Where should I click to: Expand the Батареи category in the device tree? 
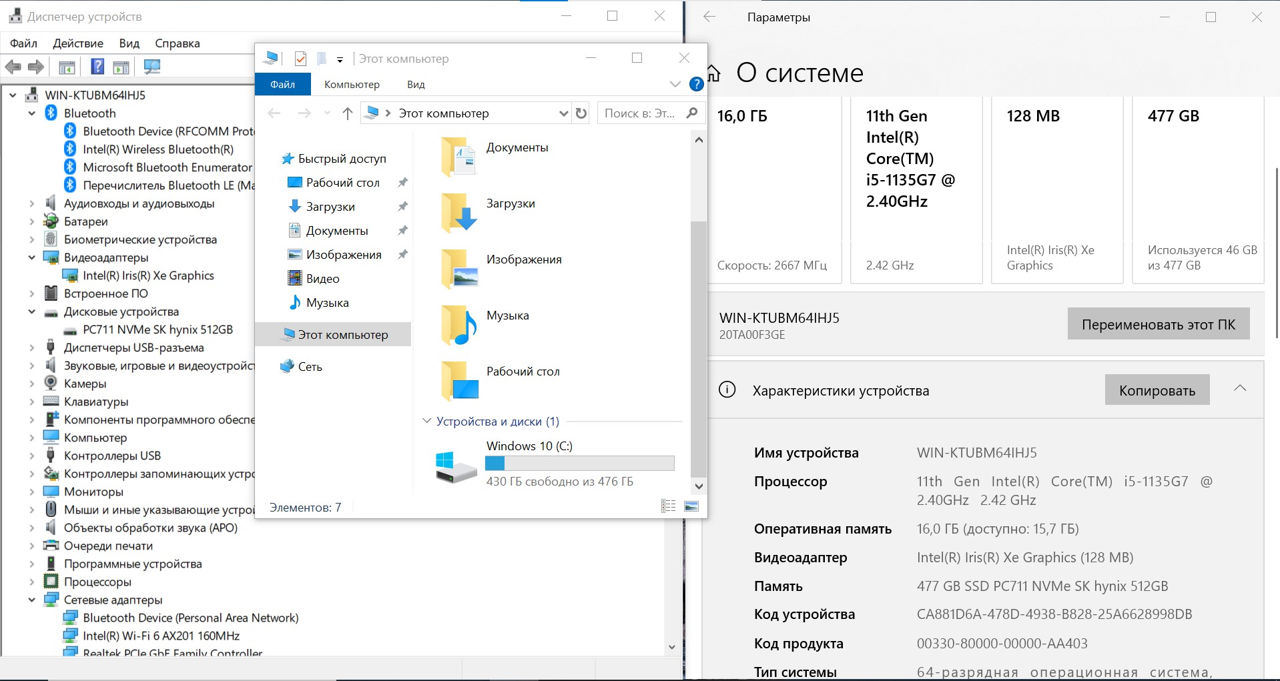(x=32, y=222)
